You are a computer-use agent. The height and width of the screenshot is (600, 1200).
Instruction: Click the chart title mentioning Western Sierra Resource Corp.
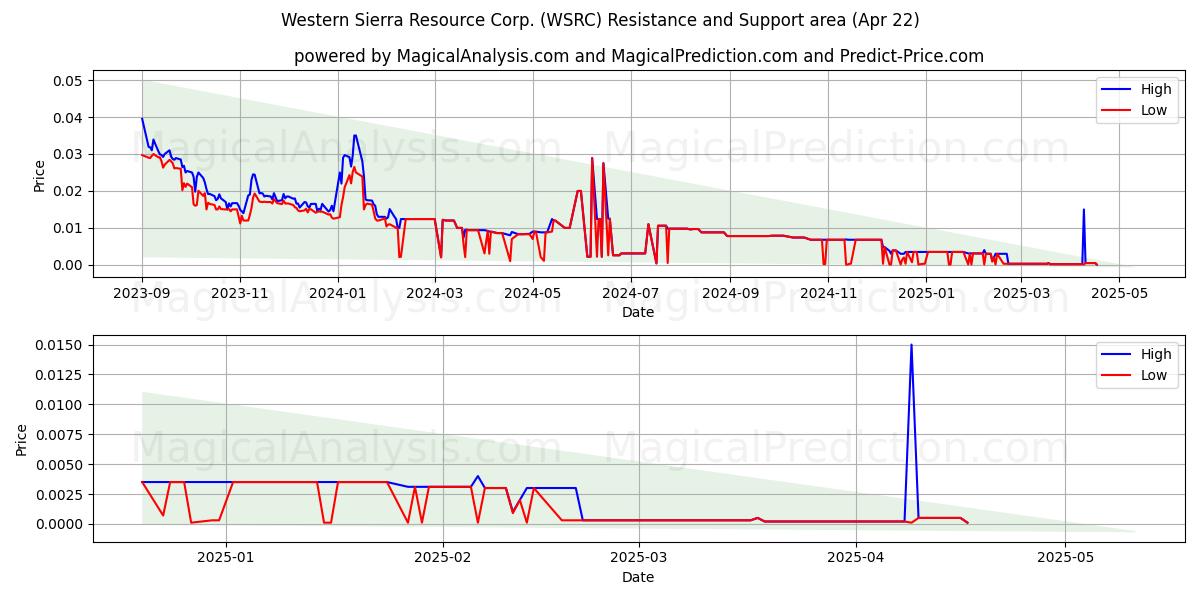pos(600,20)
